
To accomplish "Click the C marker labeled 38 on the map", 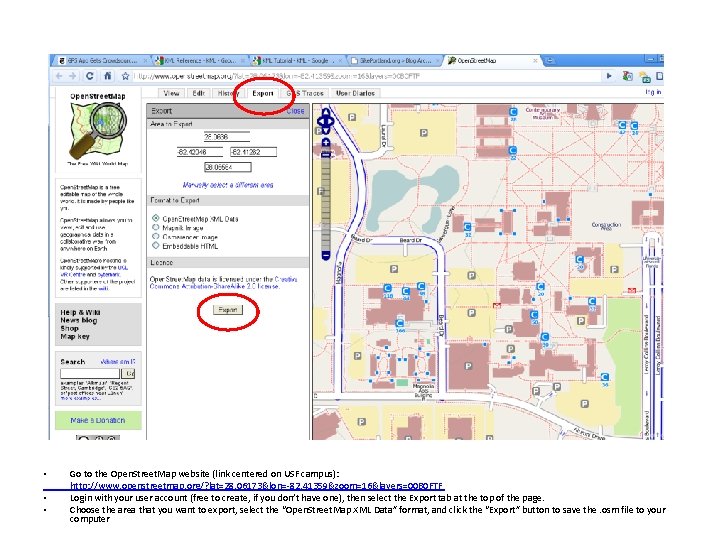I will point(512,112).
